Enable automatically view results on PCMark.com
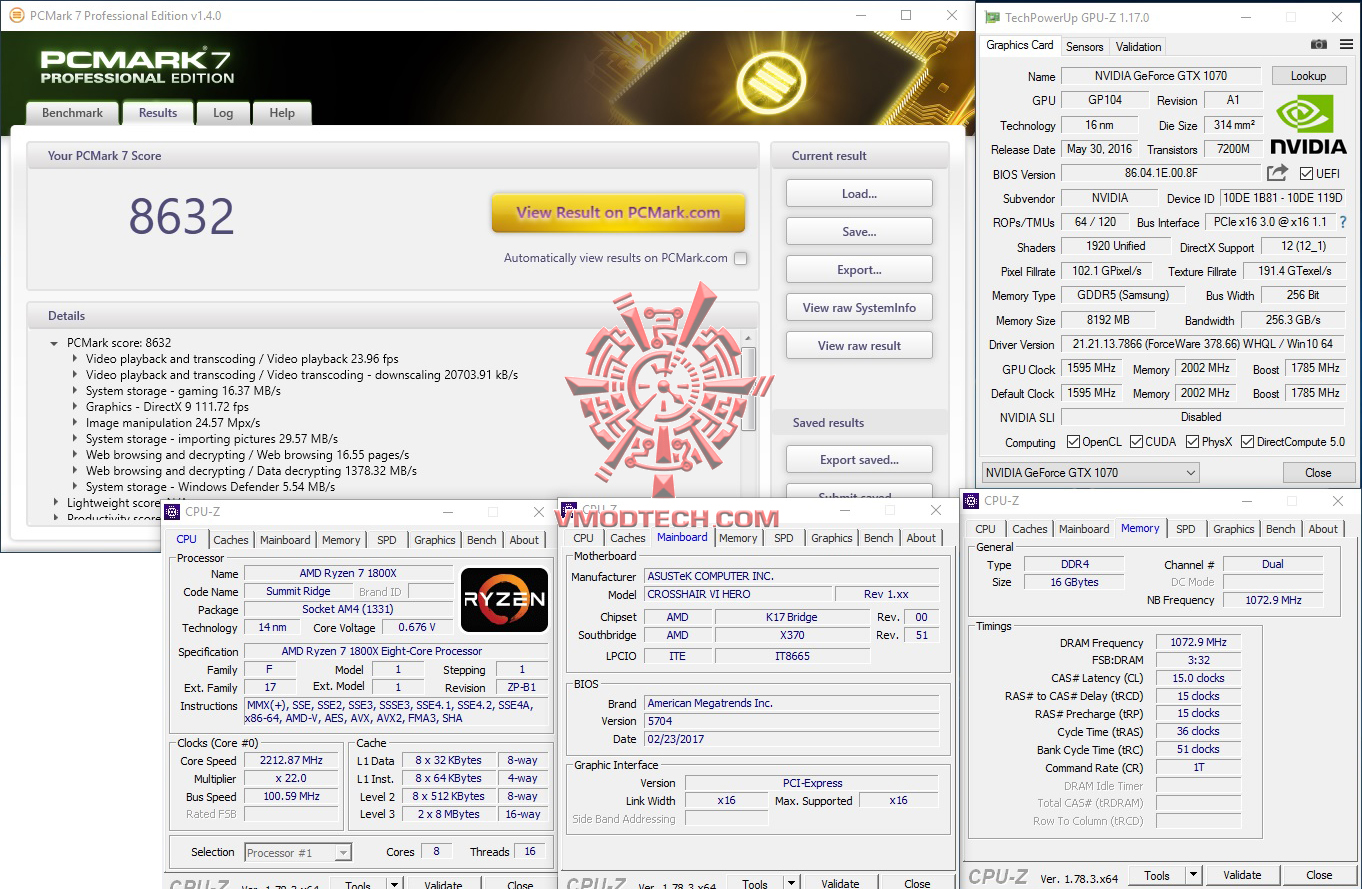Image resolution: width=1362 pixels, height=889 pixels. [x=740, y=257]
